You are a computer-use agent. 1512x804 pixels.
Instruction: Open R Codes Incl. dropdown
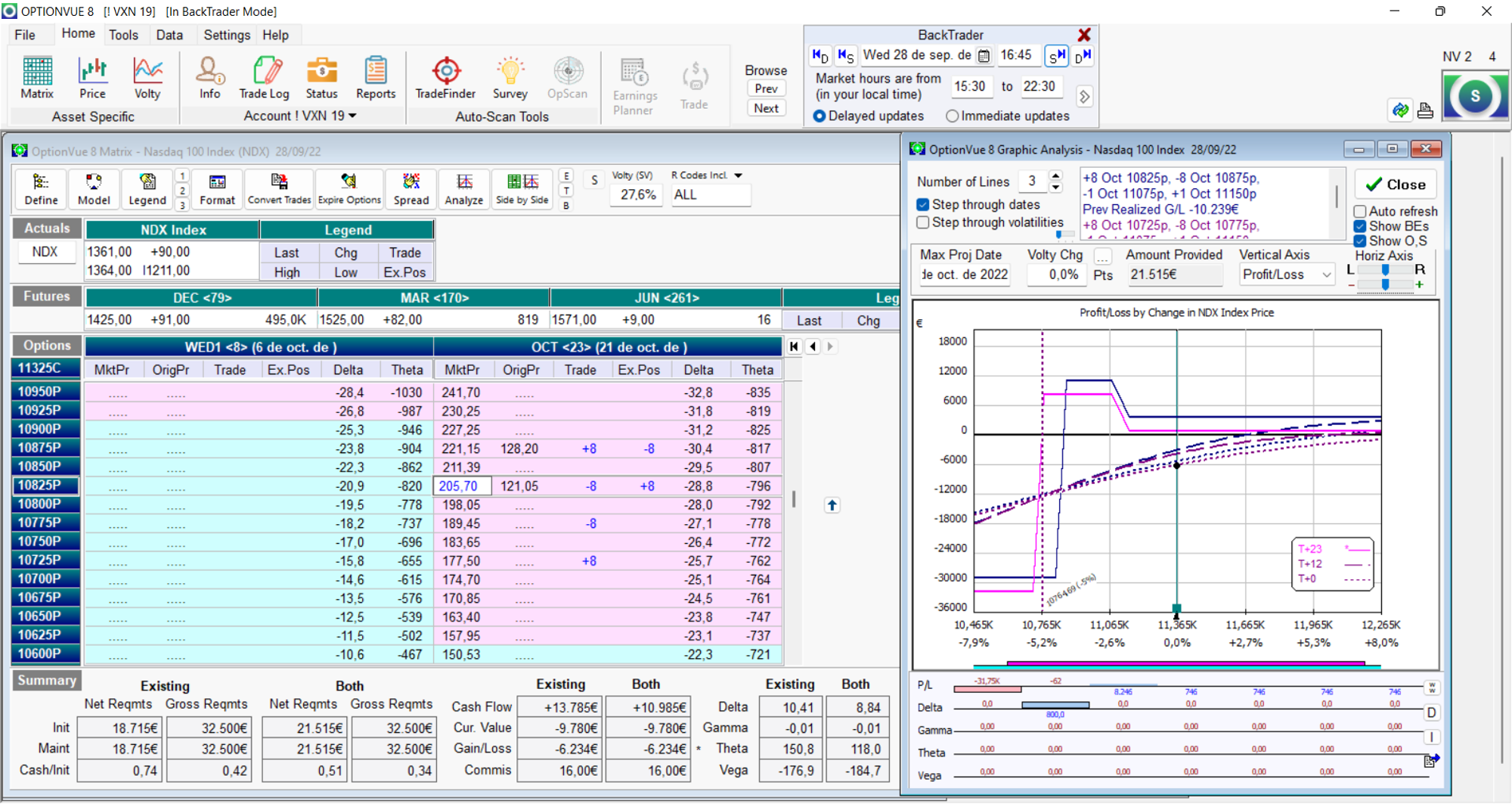coord(738,175)
